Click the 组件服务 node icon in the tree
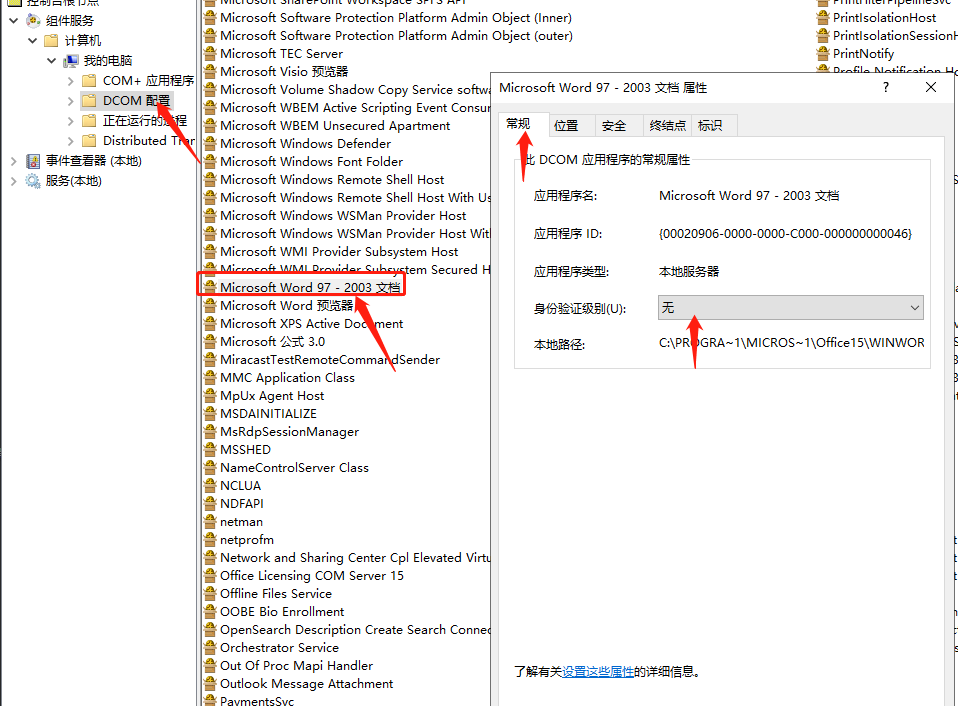The image size is (958, 706). tap(33, 21)
